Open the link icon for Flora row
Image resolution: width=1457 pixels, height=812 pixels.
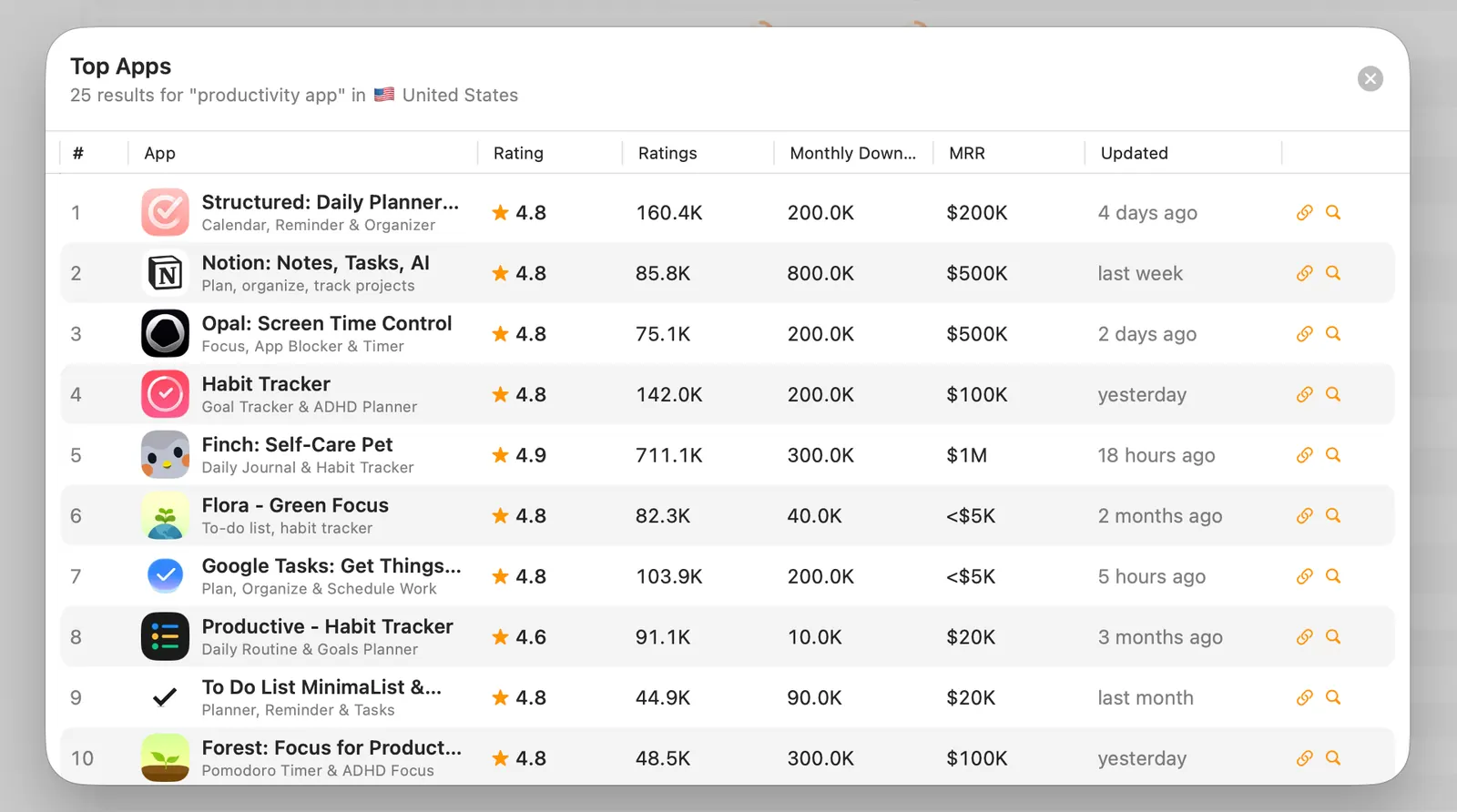pos(1304,516)
